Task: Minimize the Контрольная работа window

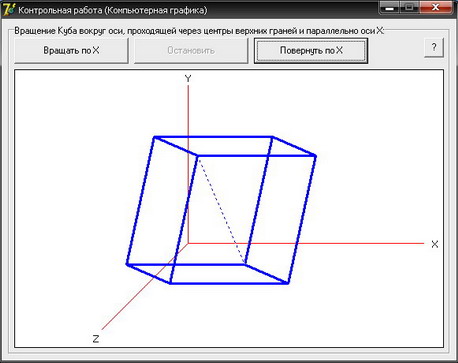Action: (x=389, y=8)
